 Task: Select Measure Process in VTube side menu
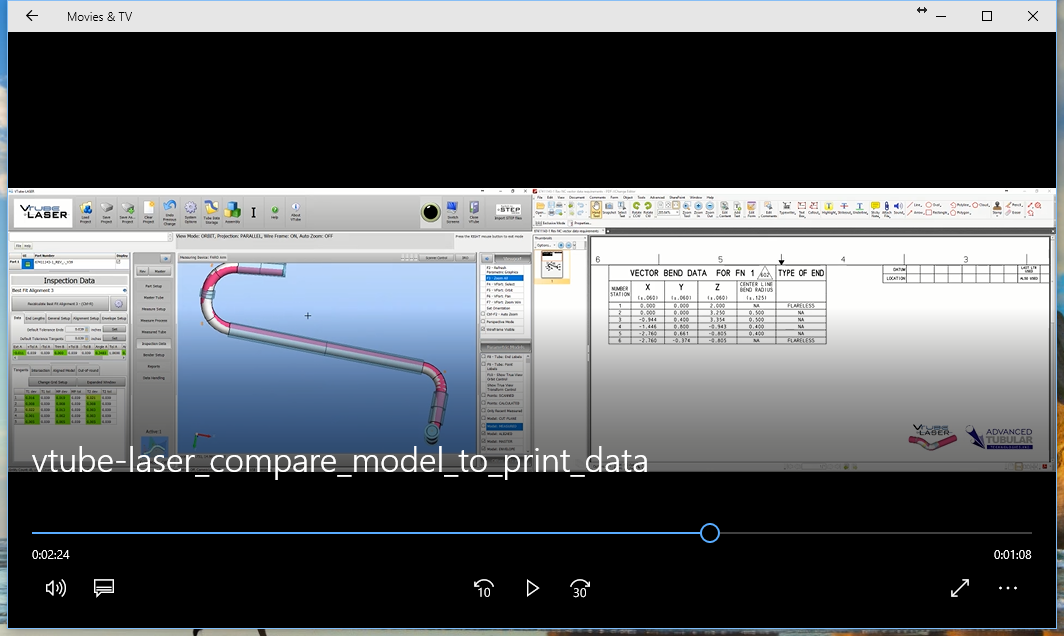[x=153, y=320]
